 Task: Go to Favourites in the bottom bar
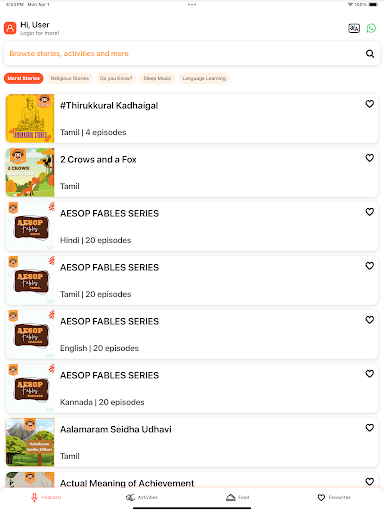coord(334,497)
